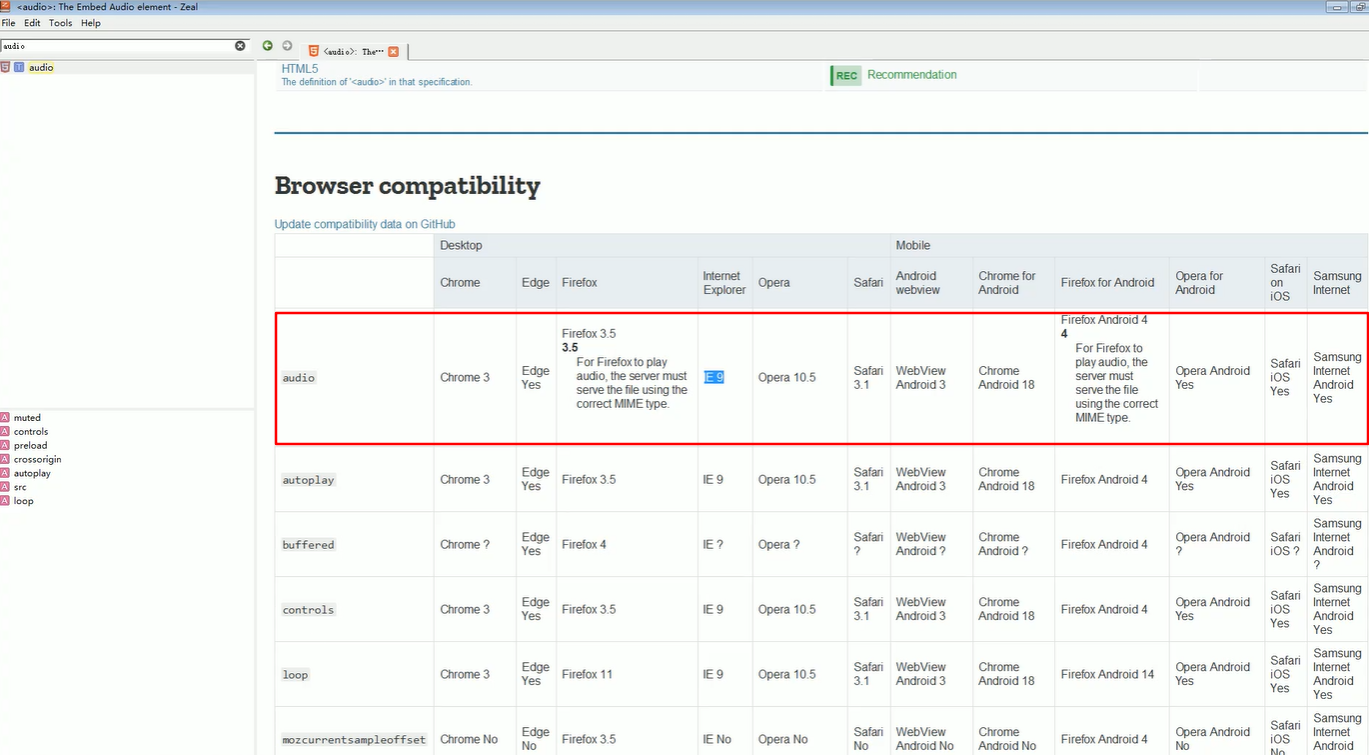Select the 'audio' search result
Image resolution: width=1369 pixels, height=755 pixels.
[41, 67]
